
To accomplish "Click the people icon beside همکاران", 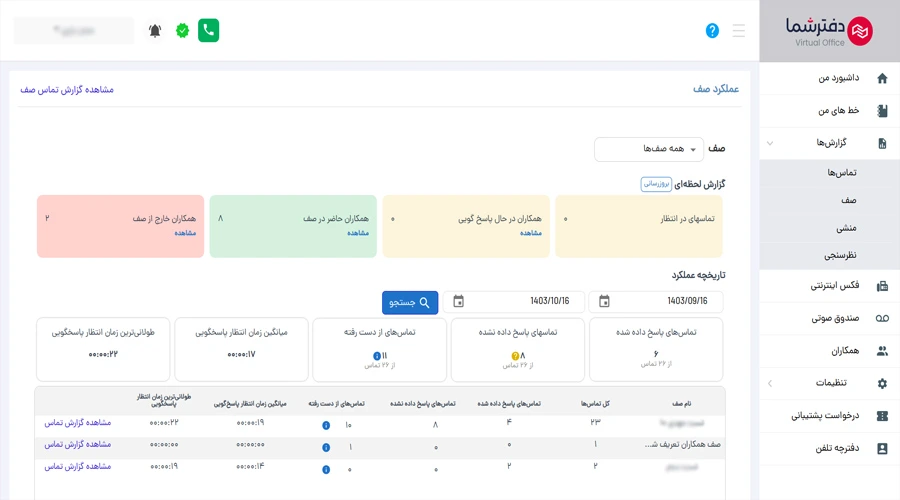I will (882, 351).
